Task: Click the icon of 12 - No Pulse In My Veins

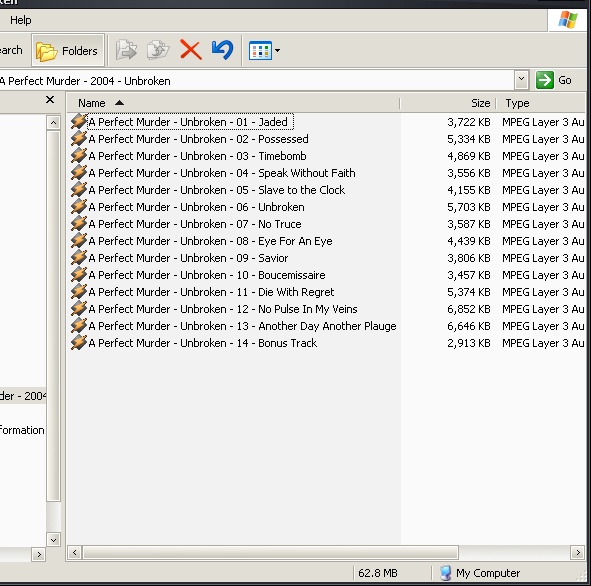Action: click(79, 309)
